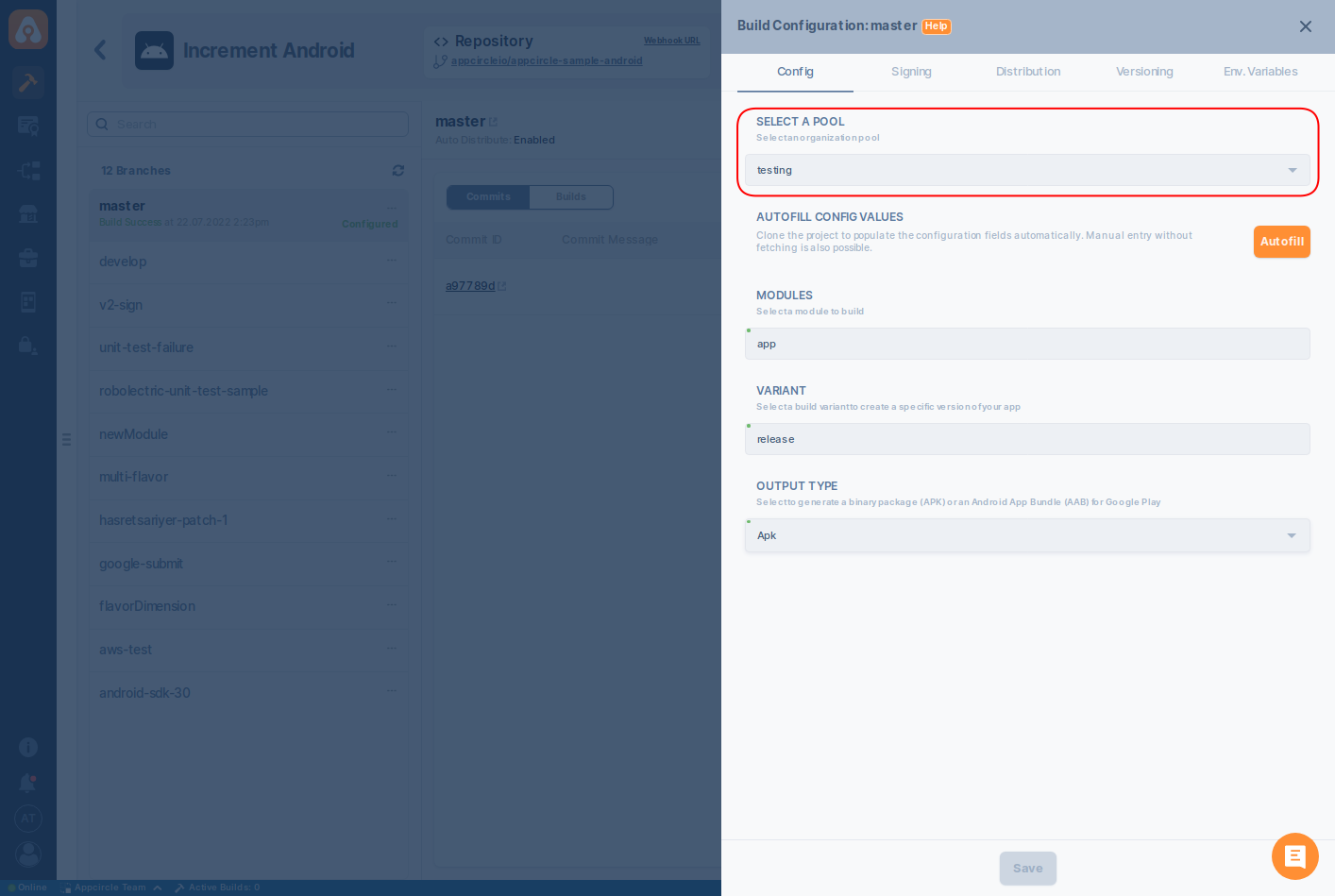Open the a97789d commit external-link icon
The image size is (1335, 896).
tap(502, 286)
